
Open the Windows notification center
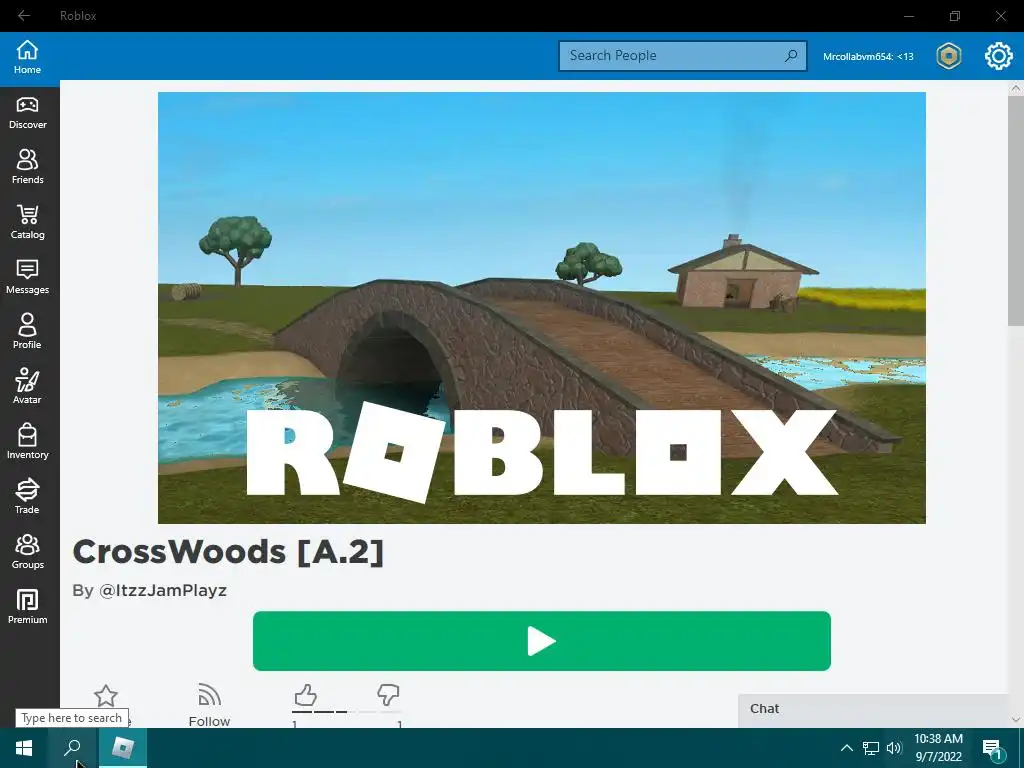tap(992, 750)
